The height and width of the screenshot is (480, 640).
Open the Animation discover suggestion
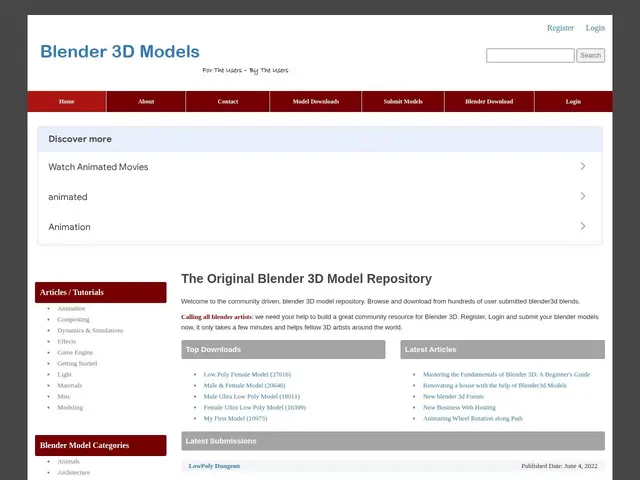pyautogui.click(x=320, y=227)
